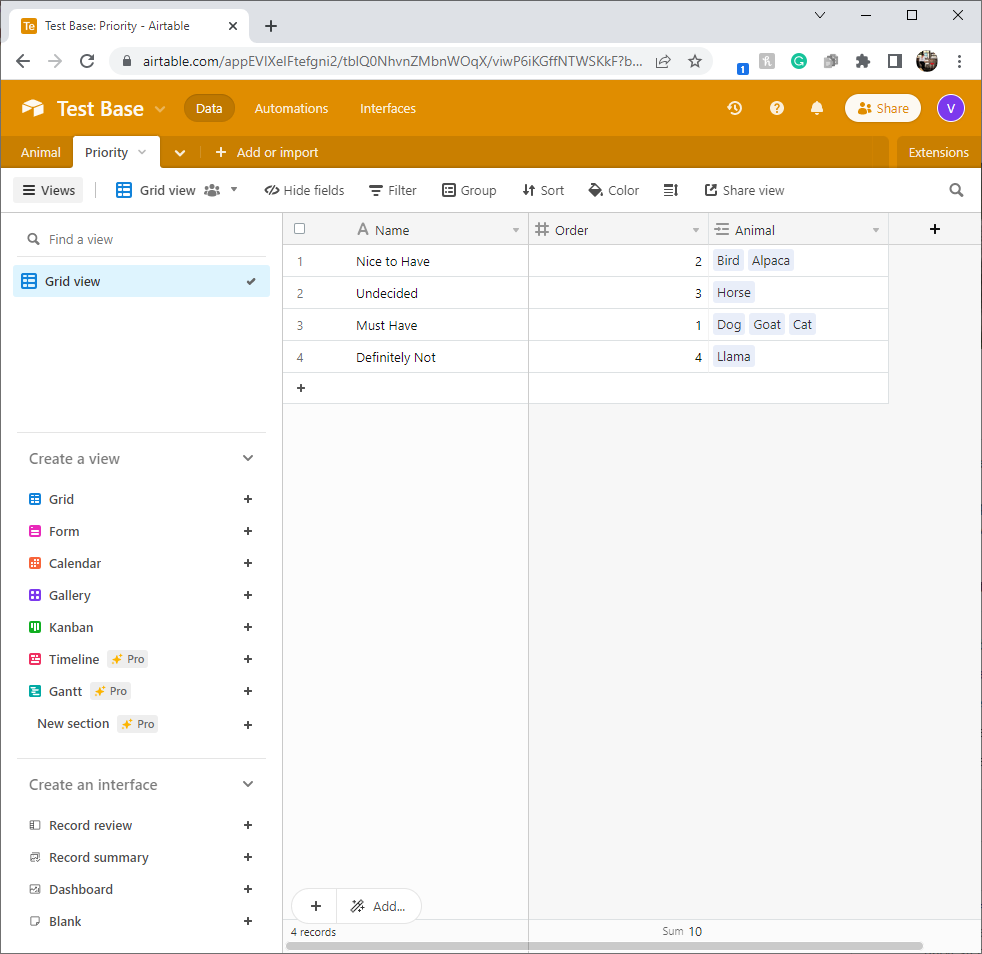Click the Llama linked record chip
Screen dimensions: 982x954
[733, 356]
